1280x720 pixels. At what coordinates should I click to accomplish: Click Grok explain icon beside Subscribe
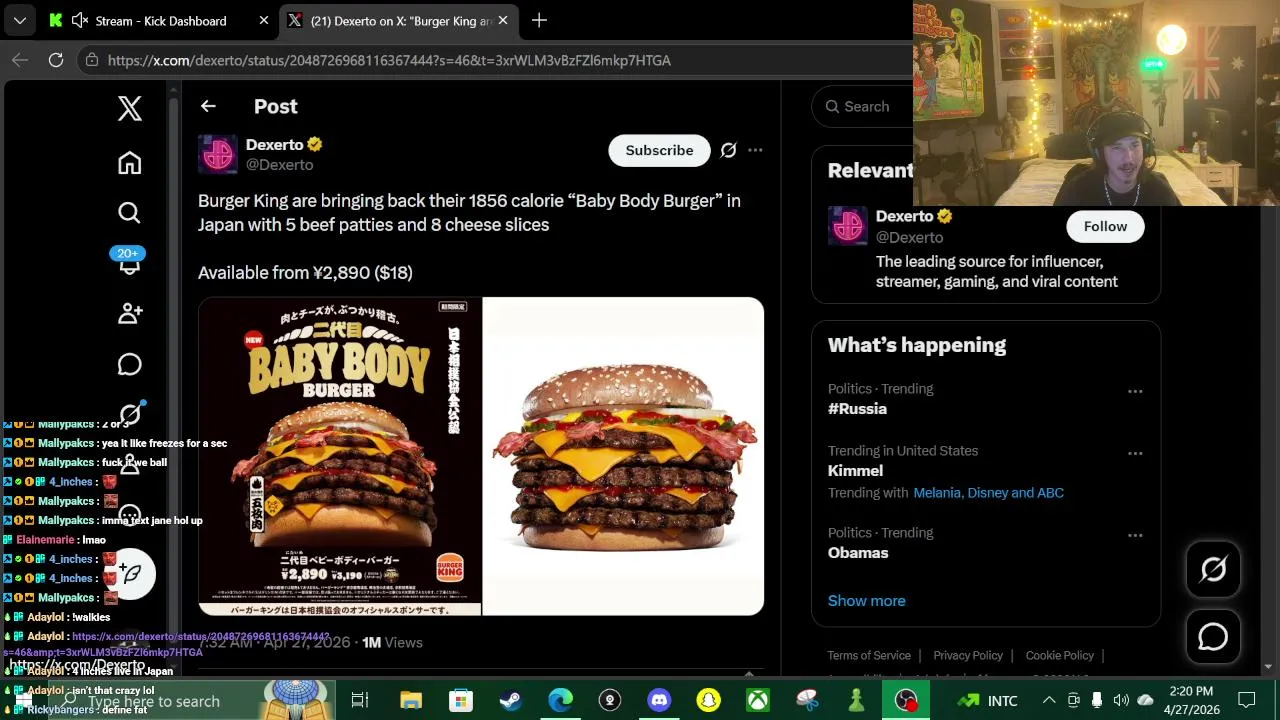[x=728, y=150]
